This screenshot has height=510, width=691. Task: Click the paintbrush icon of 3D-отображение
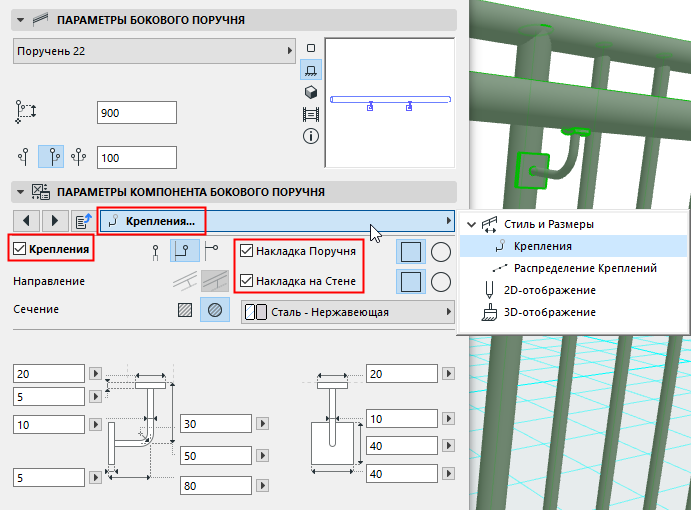coord(489,312)
